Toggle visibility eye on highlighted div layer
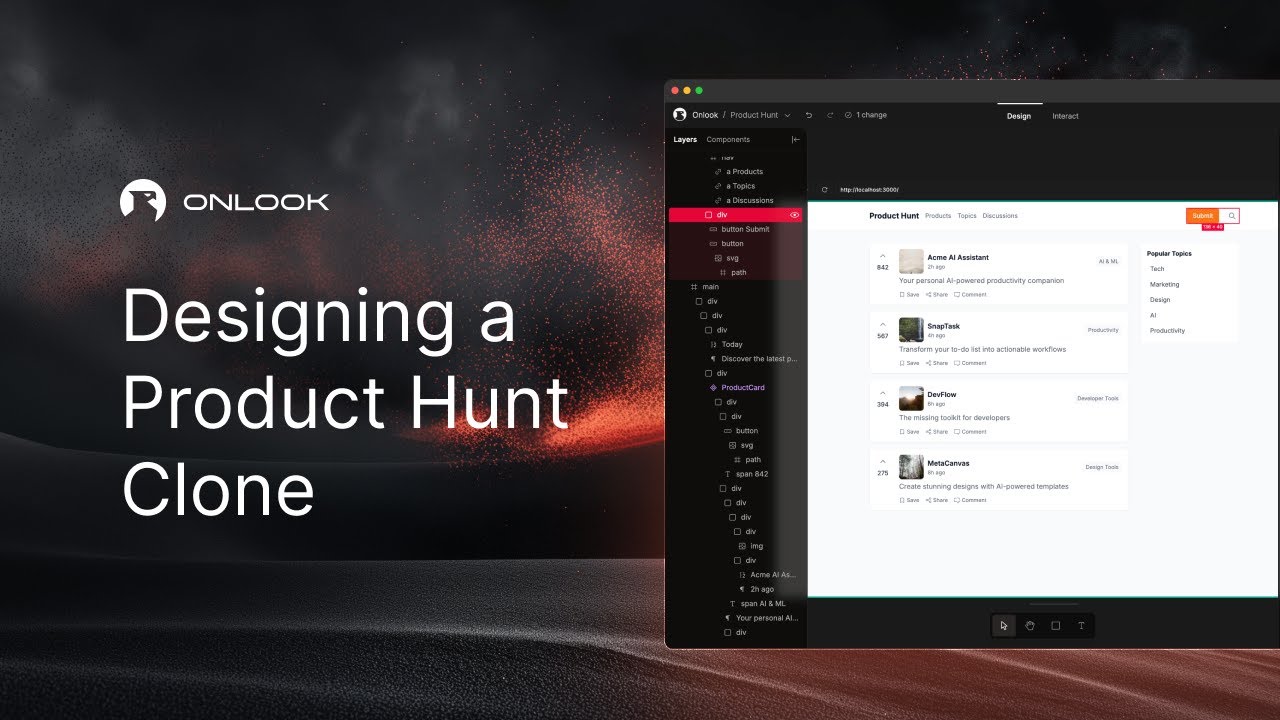The width and height of the screenshot is (1280, 720). (795, 215)
